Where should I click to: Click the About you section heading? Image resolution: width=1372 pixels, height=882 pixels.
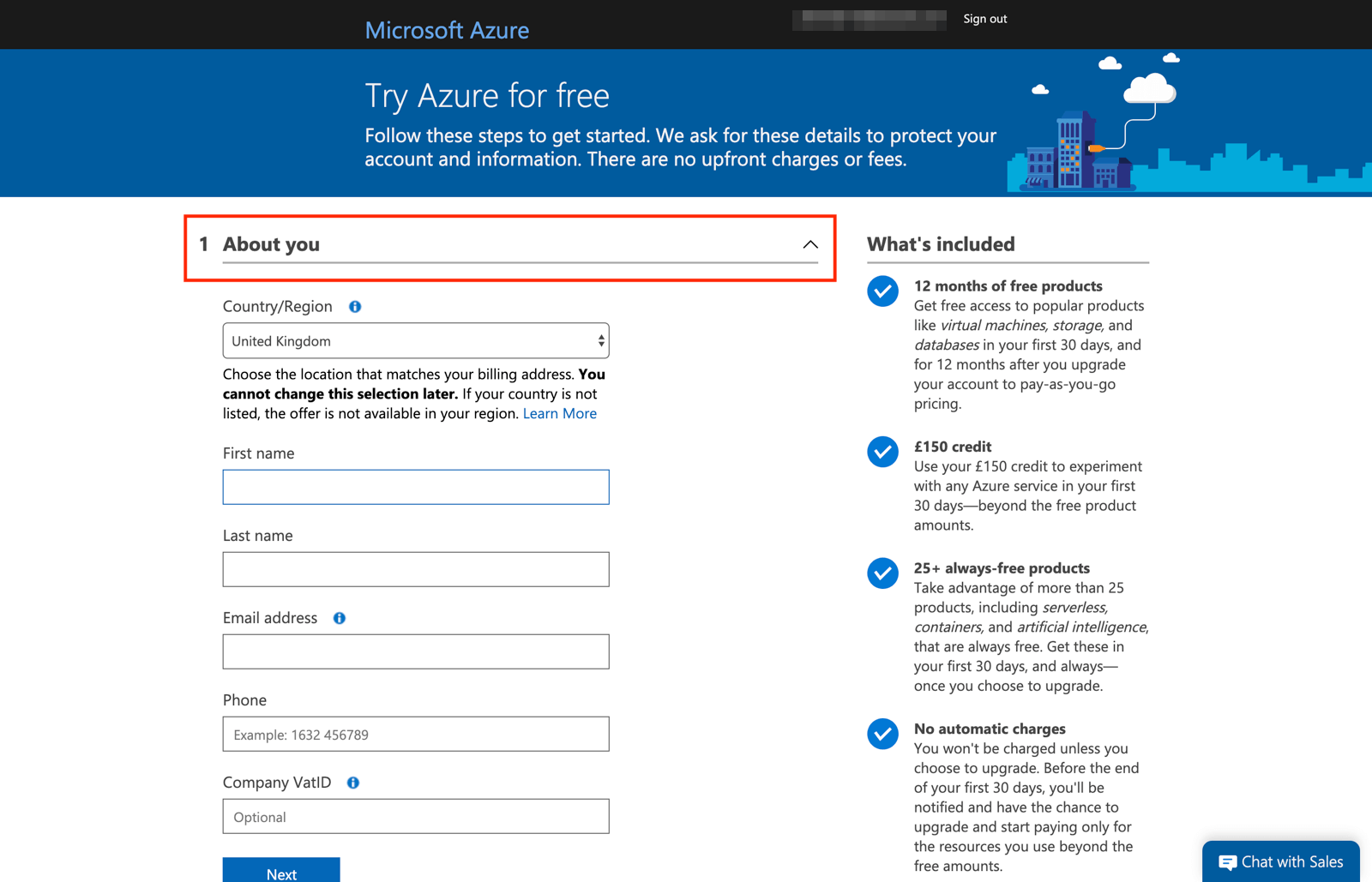pos(271,244)
